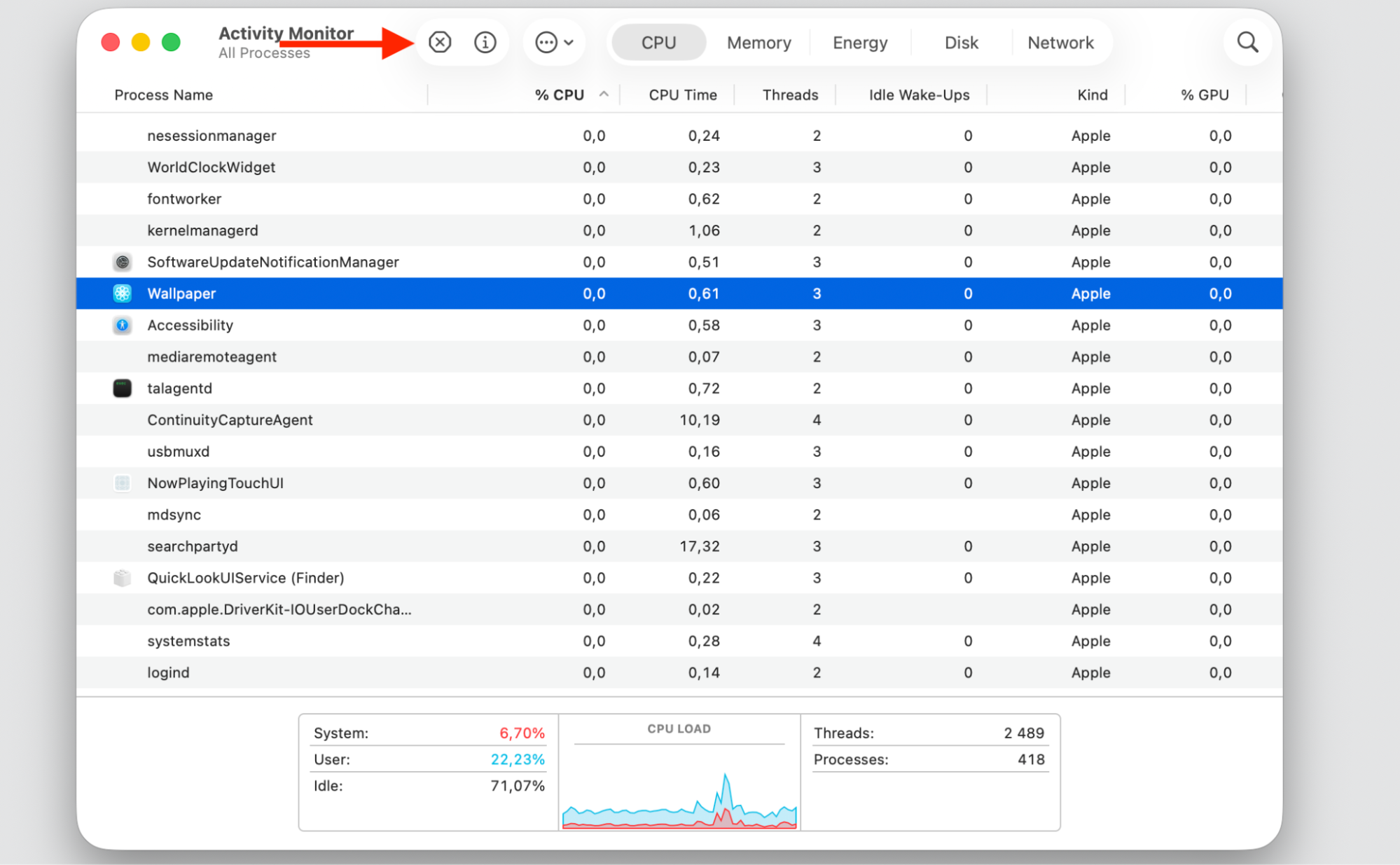
Task: Select the com.apple.DriverKit-IOUserDockCha… process
Action: (x=679, y=609)
